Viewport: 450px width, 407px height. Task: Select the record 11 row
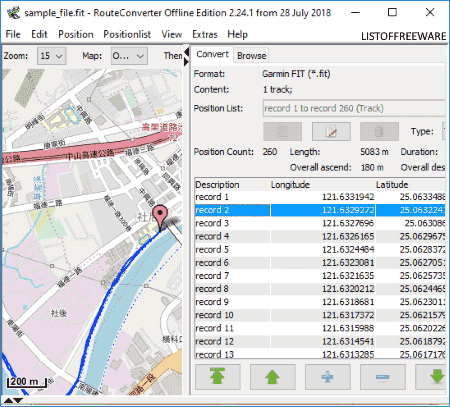click(320, 328)
